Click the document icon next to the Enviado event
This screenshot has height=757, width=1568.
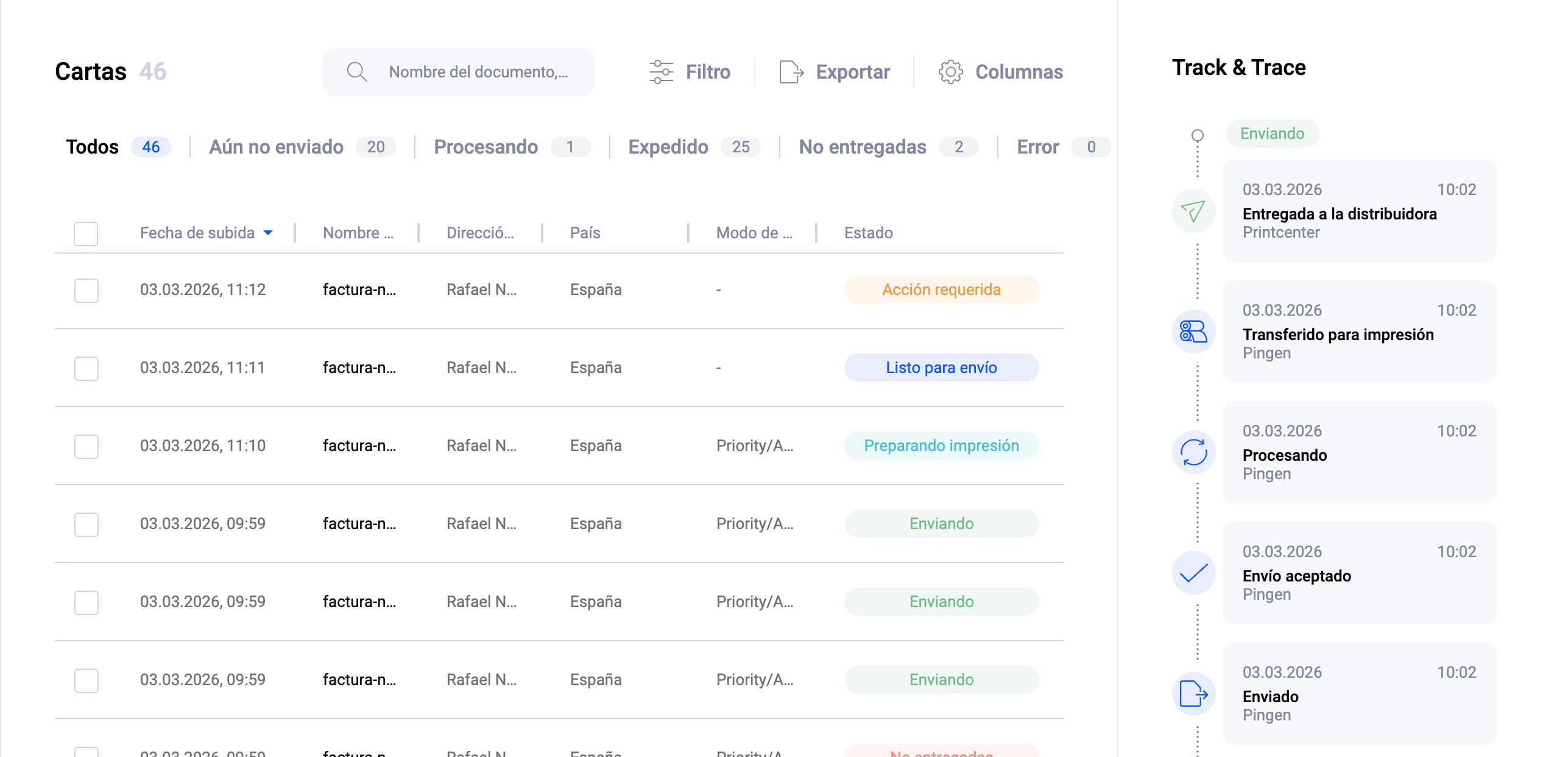point(1193,694)
